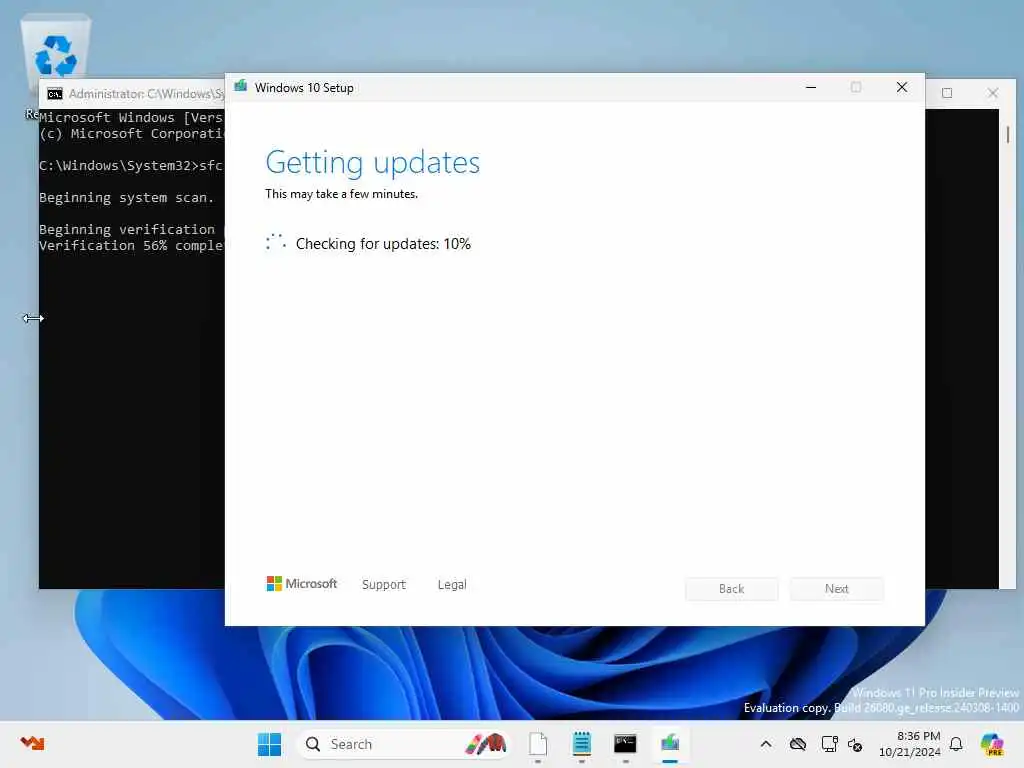Click the cloud sync tray icon
Viewport: 1024px width, 768px height.
coord(798,744)
